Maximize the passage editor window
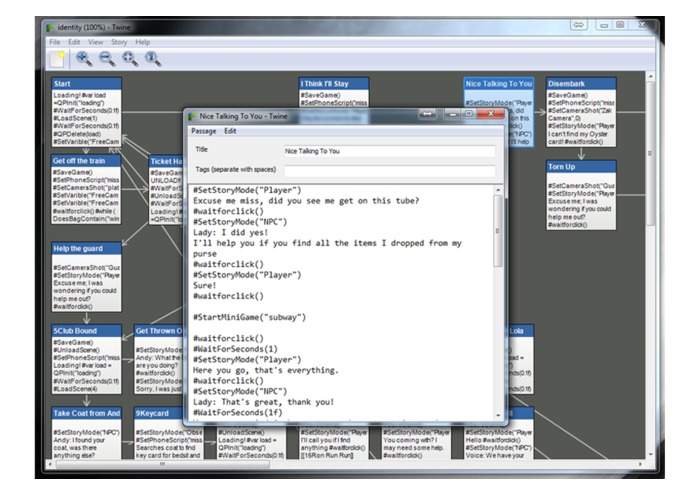 [x=469, y=114]
